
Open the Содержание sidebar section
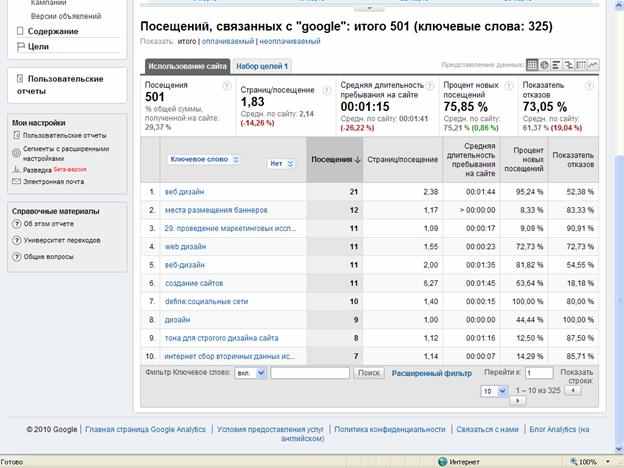[x=53, y=31]
